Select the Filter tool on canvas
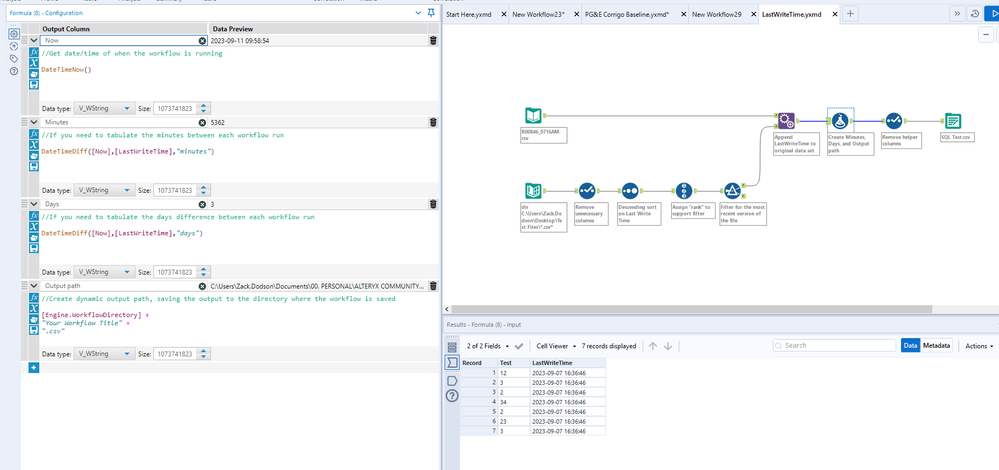Viewport: 999px width, 470px height. 732,191
